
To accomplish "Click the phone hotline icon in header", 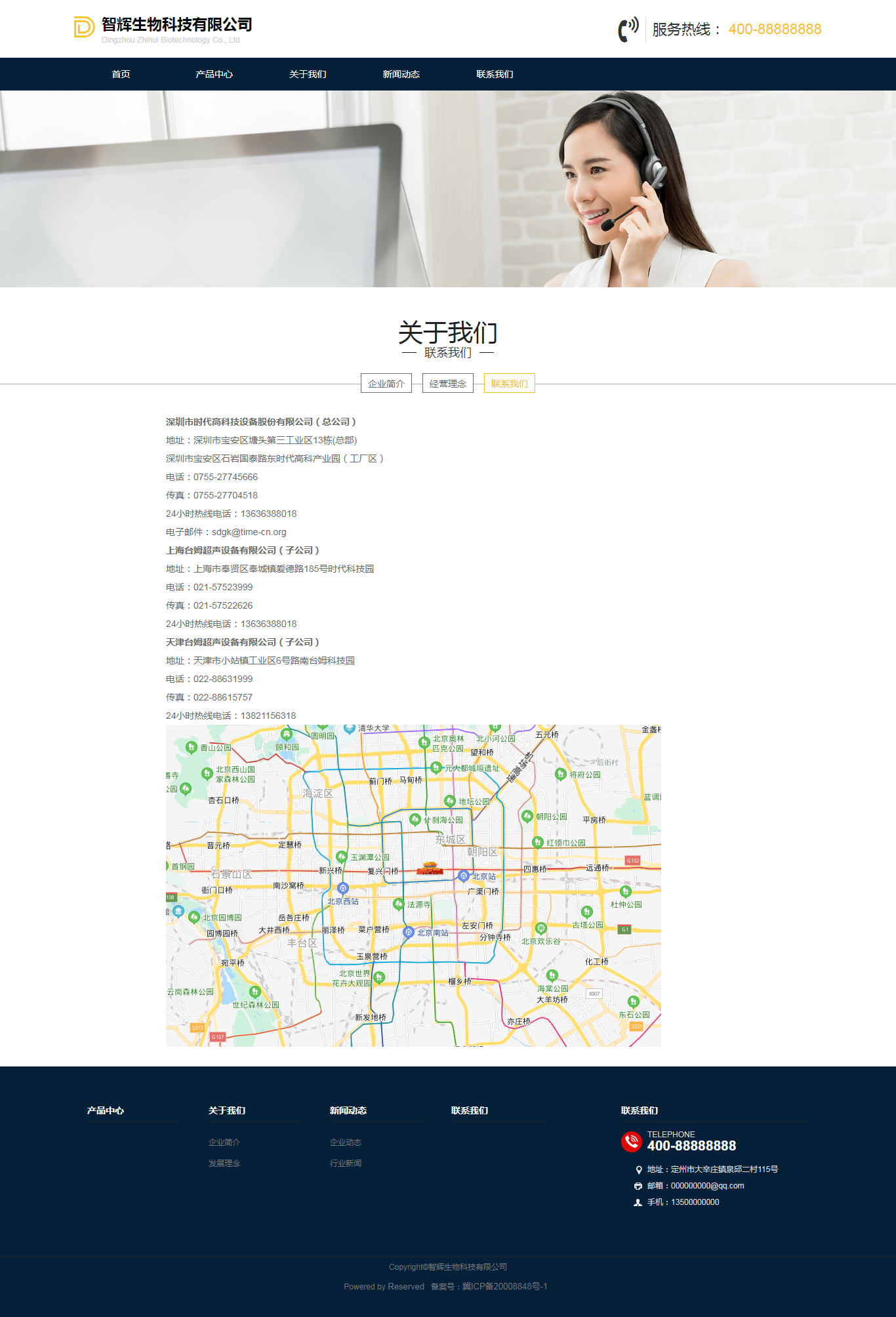I will coord(628,30).
